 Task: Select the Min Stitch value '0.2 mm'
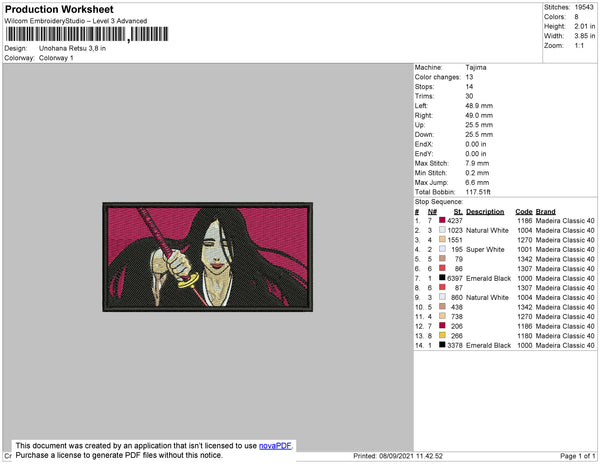[x=477, y=173]
